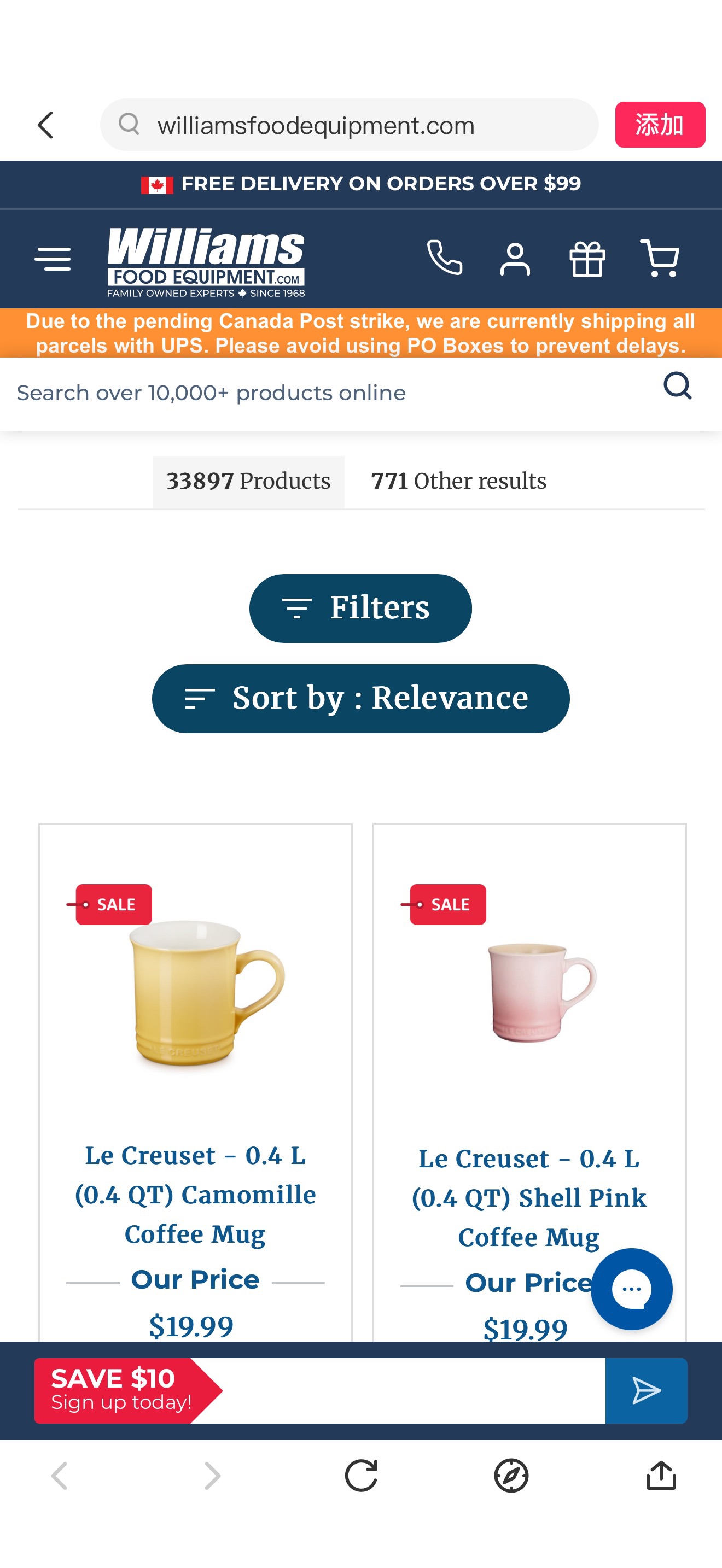This screenshot has height=1568, width=722.
Task: Go back with the top arrow
Action: (46, 125)
